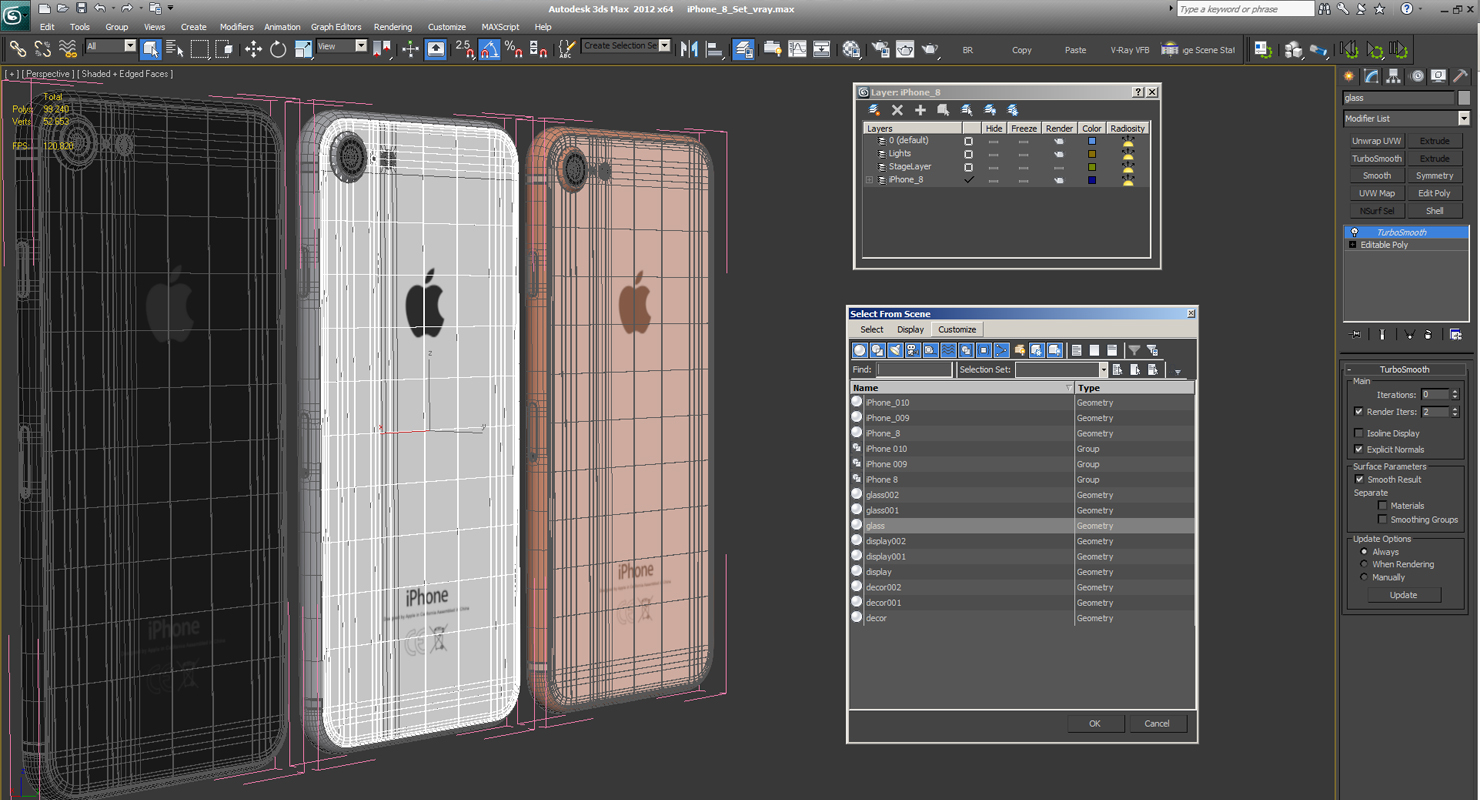Delete layer using X icon in Layer dialog
Screen dimensions: 1480x800
897,110
